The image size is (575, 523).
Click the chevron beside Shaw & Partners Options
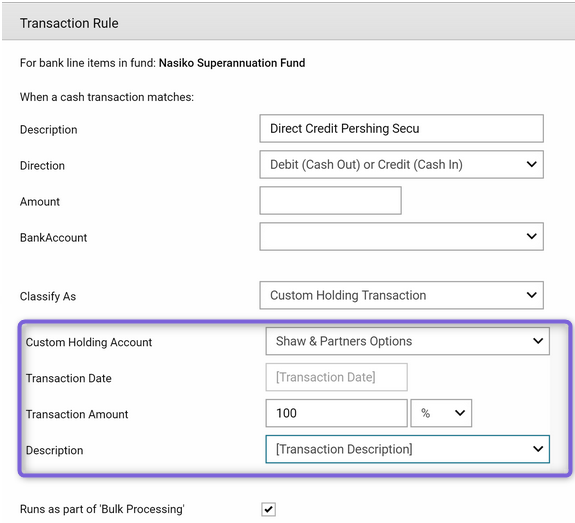[538, 341]
